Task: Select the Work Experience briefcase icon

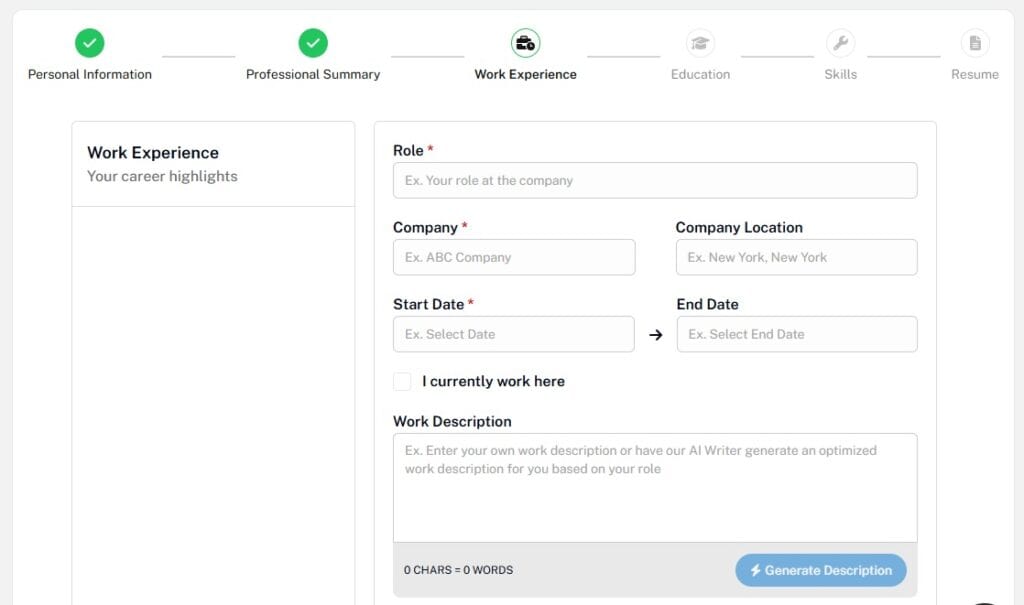Action: pos(525,43)
